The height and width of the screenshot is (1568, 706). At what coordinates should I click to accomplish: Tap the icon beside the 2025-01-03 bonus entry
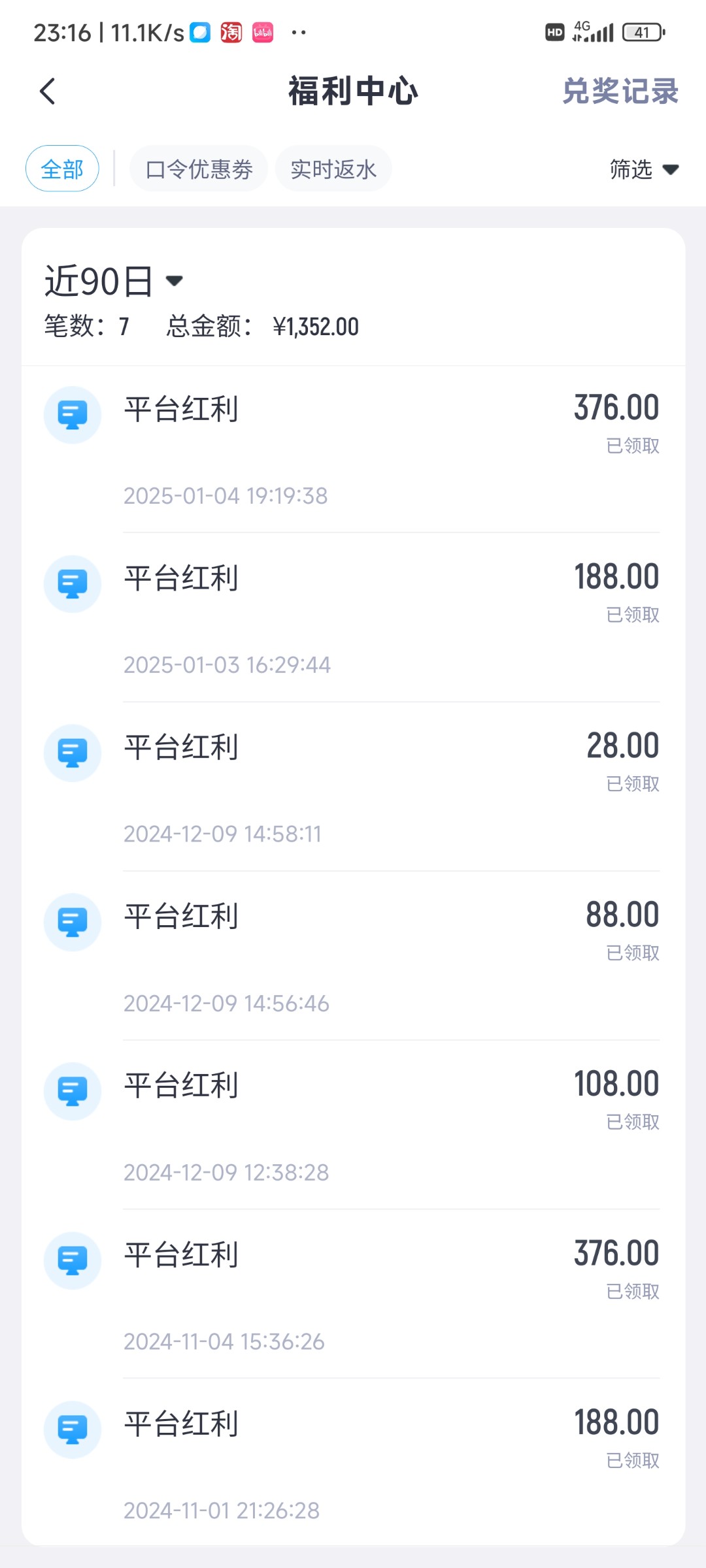pyautogui.click(x=72, y=584)
